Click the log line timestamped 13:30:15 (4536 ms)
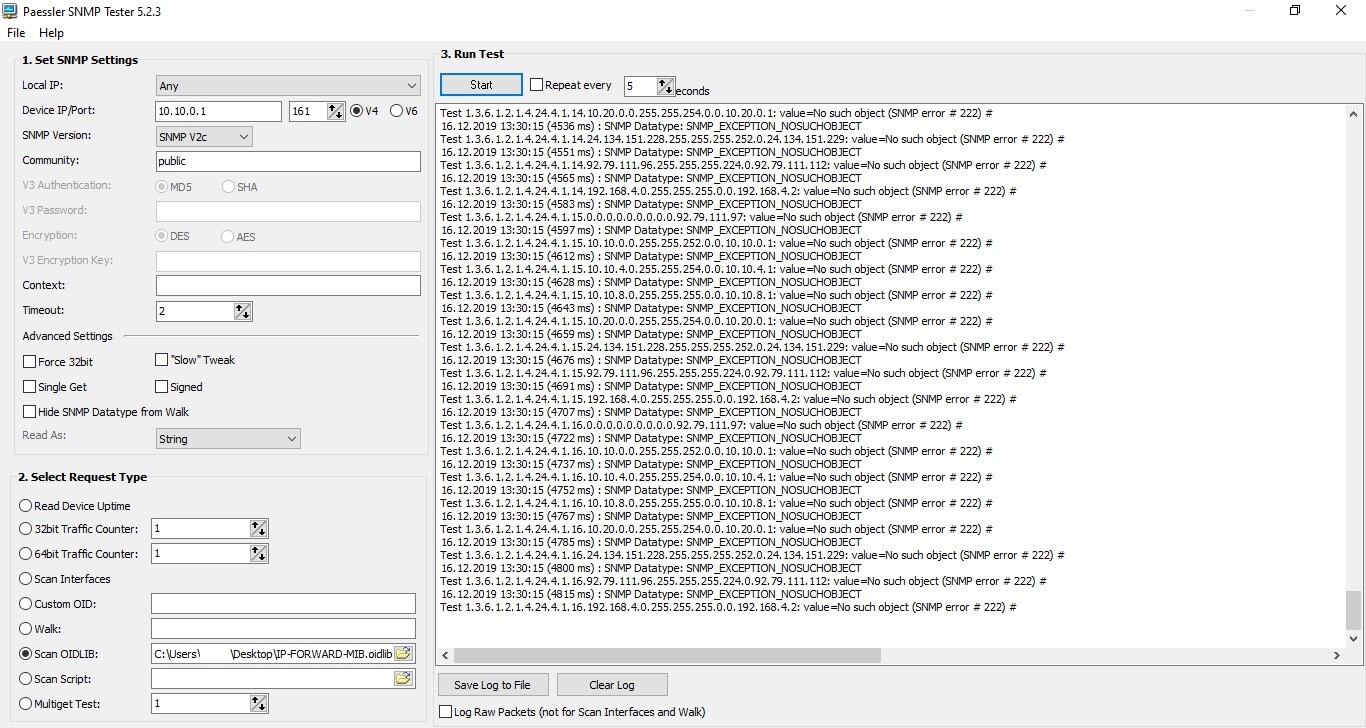 coord(651,126)
